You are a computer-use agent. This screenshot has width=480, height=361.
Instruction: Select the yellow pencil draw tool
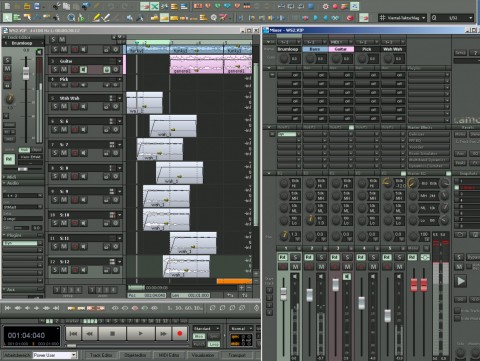click(96, 17)
